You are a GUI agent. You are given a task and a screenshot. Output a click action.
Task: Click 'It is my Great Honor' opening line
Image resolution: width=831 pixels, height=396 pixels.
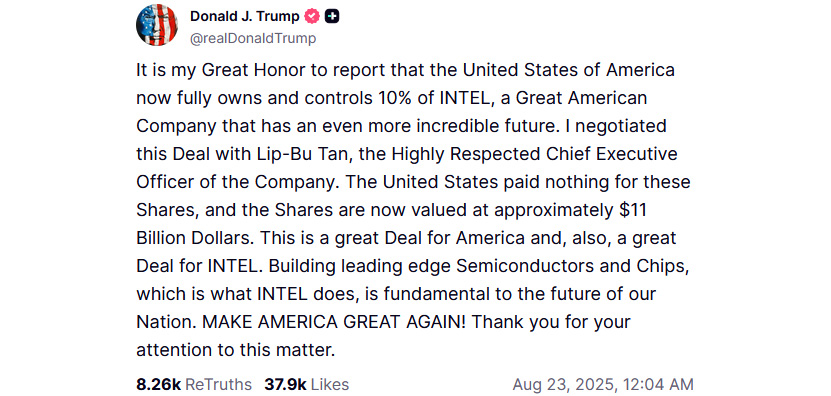tap(214, 71)
